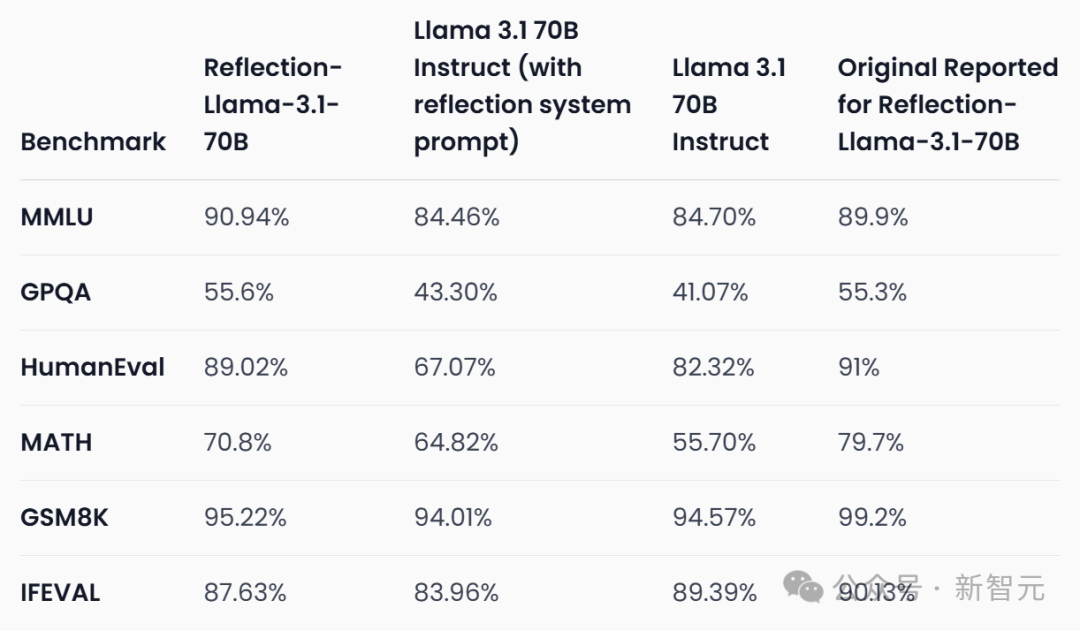Click the 90.94% MMLU score cell
This screenshot has width=1080, height=631.
pyautogui.click(x=246, y=217)
